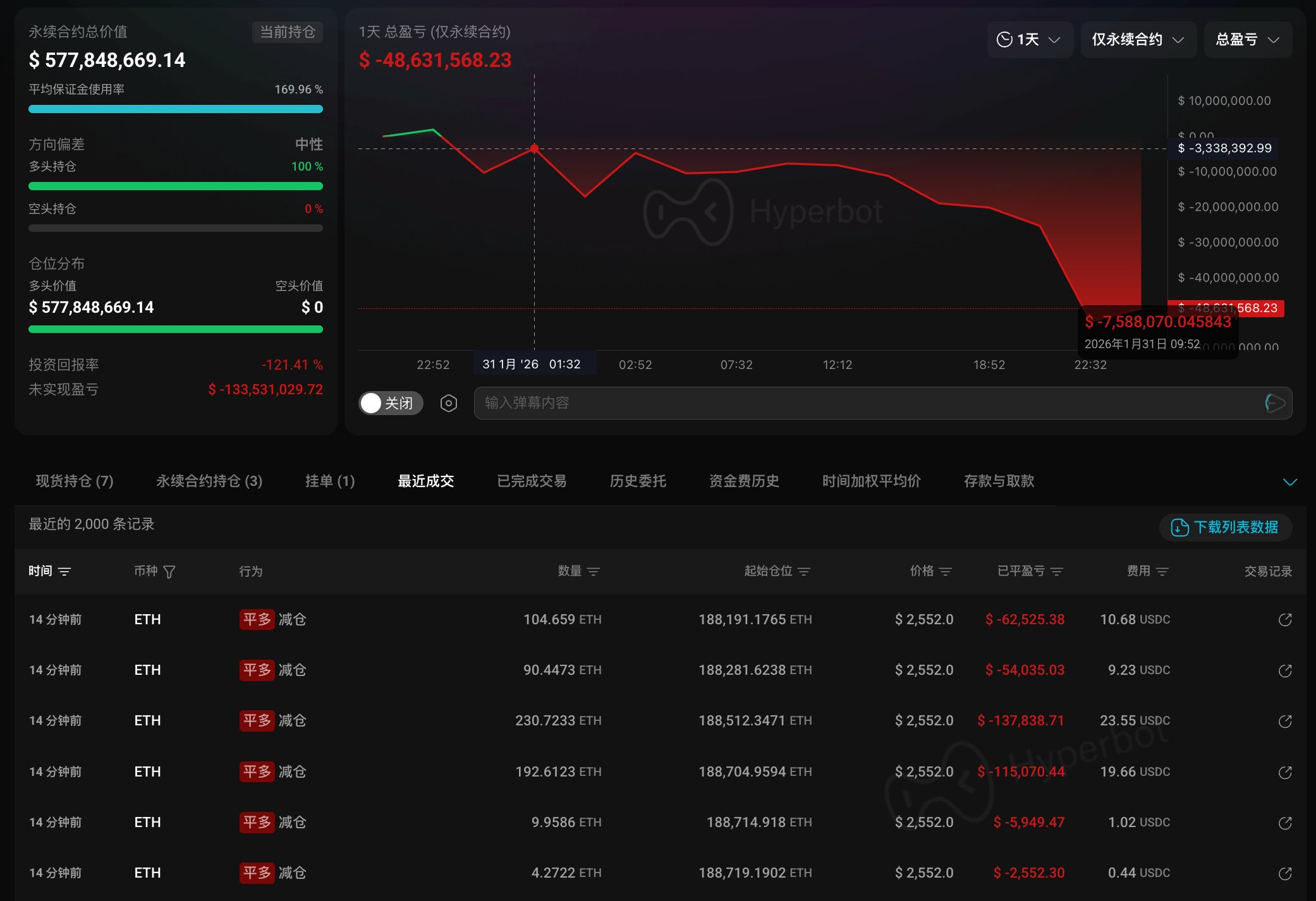Switch to the 资金费历史 tab

point(744,481)
